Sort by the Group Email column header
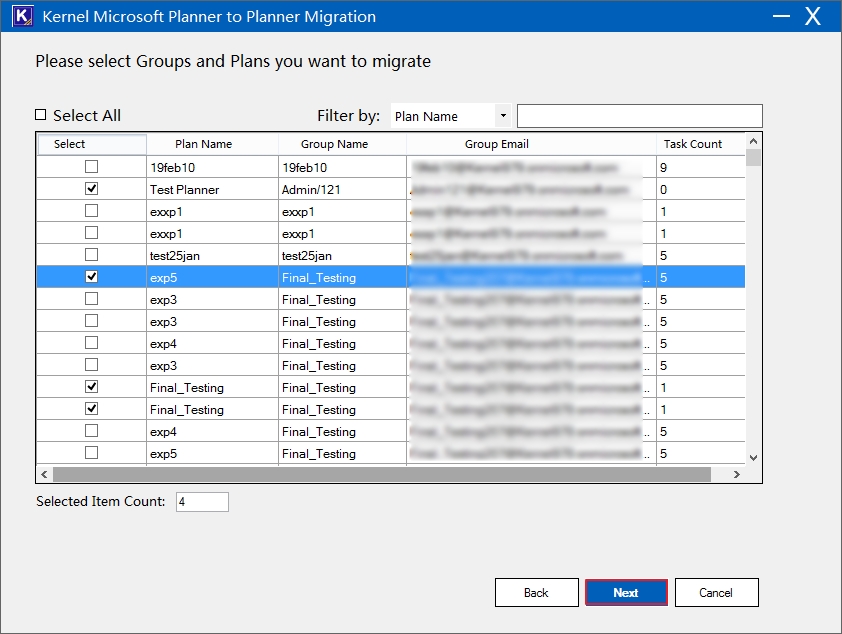 tap(531, 144)
